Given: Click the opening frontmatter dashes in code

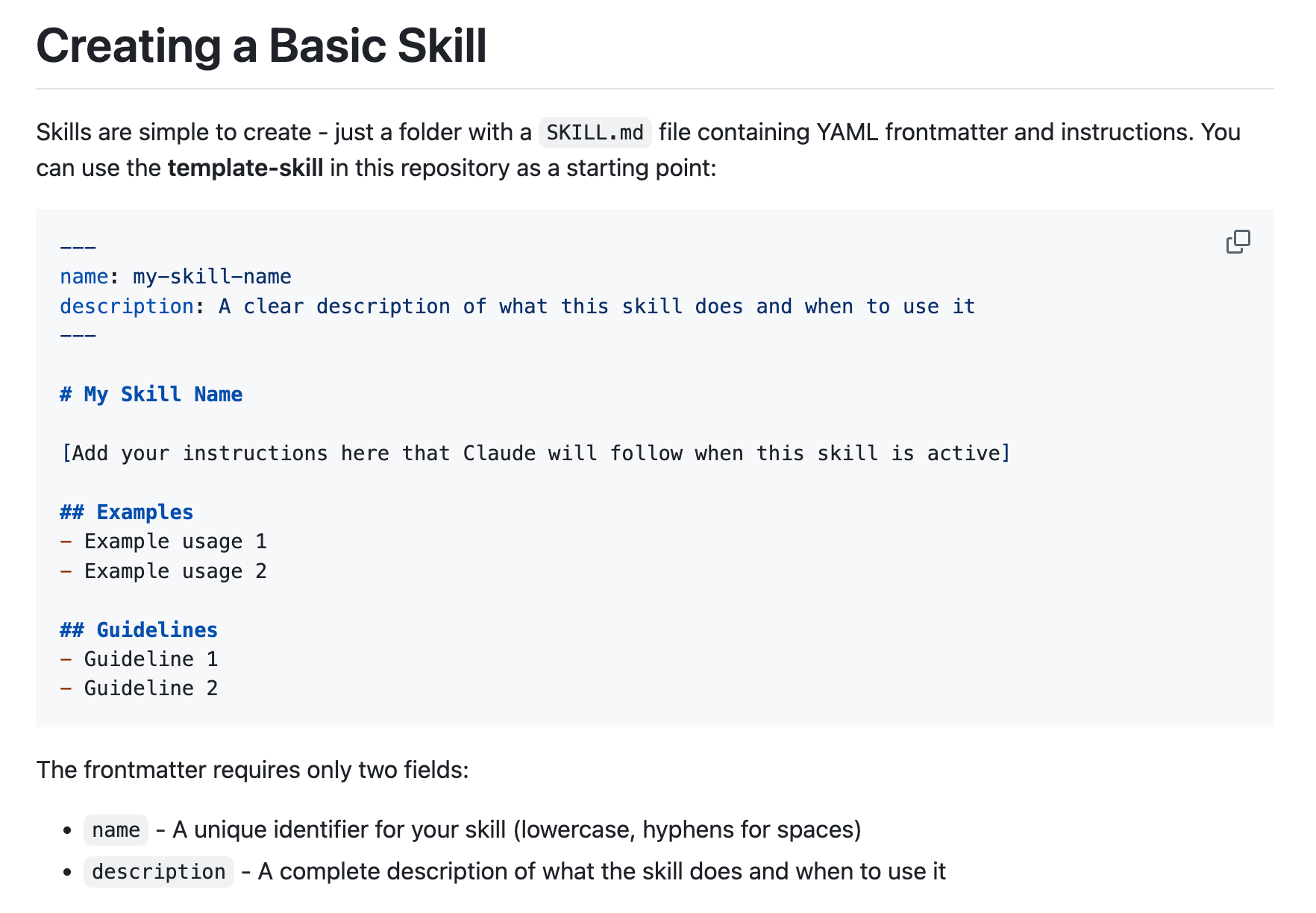Looking at the screenshot, I should 78,247.
